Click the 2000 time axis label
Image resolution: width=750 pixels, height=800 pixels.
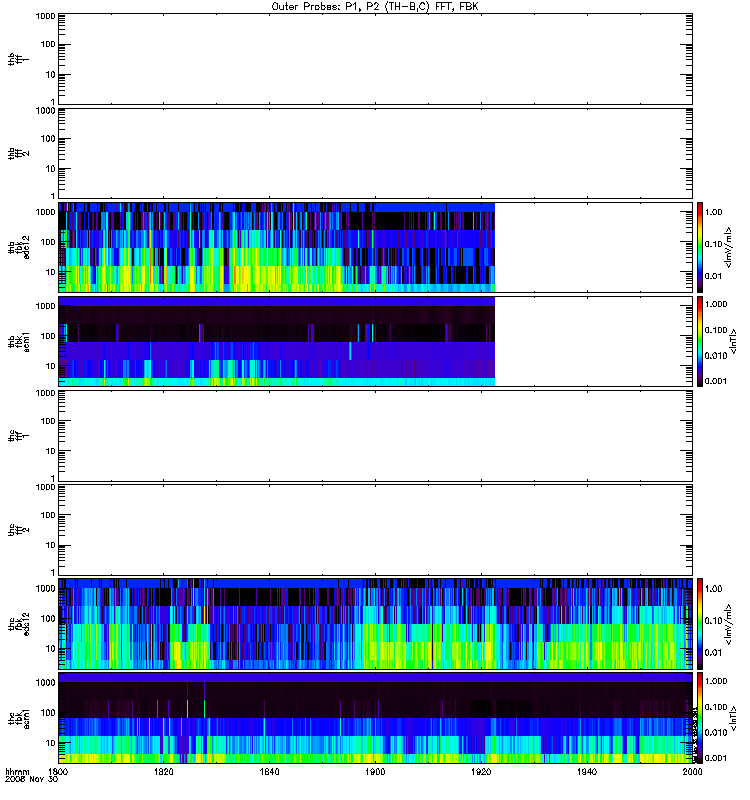tap(692, 772)
